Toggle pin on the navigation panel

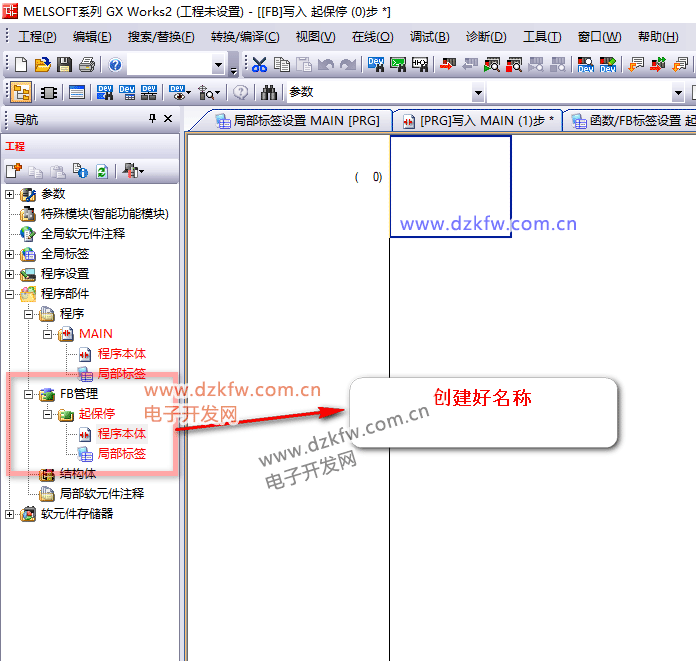click(152, 119)
